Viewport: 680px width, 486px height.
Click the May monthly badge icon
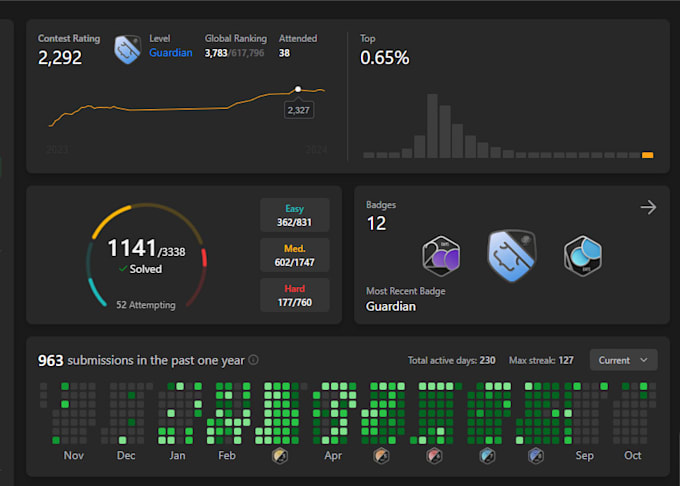pos(381,456)
